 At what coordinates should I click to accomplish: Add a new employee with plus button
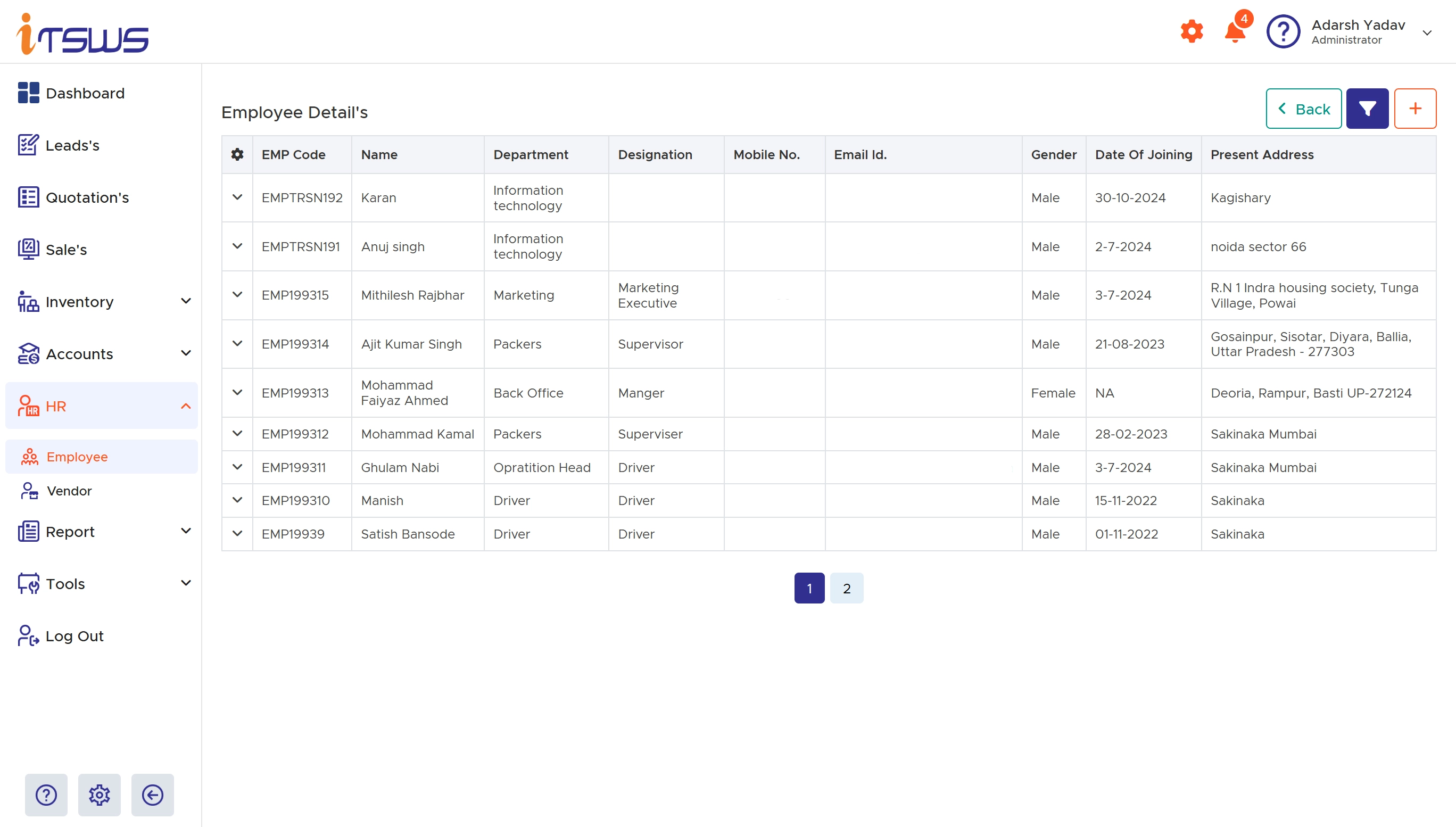click(x=1415, y=108)
